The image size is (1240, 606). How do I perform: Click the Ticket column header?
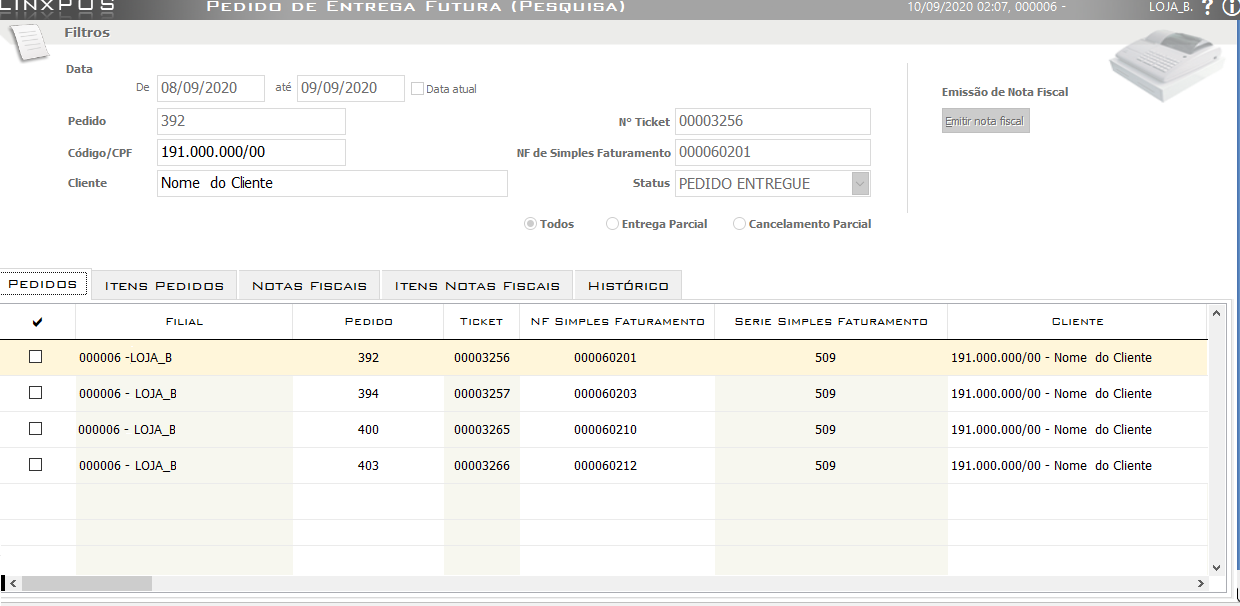click(481, 322)
